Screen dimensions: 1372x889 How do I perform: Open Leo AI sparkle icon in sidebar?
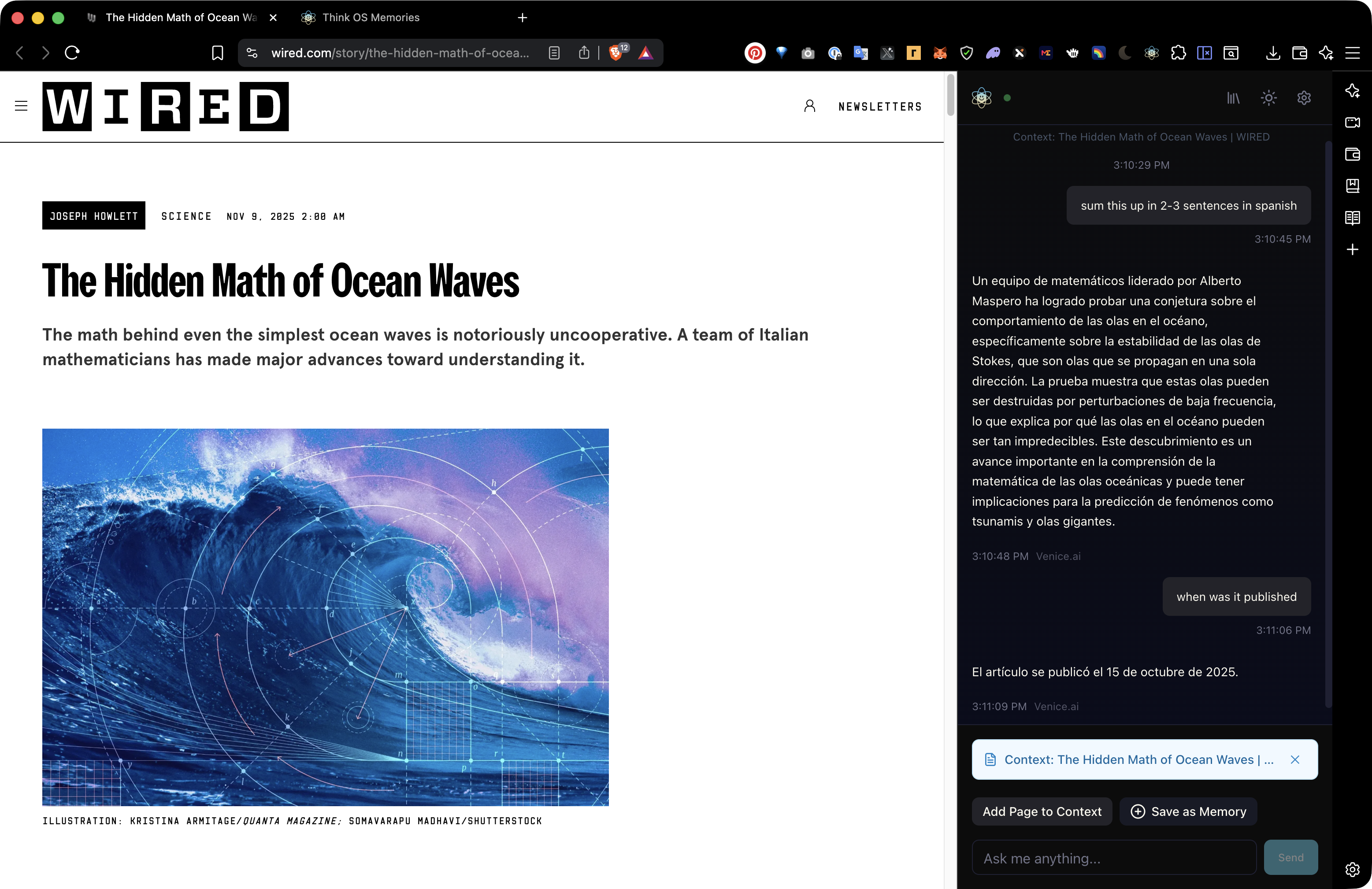coord(1353,91)
